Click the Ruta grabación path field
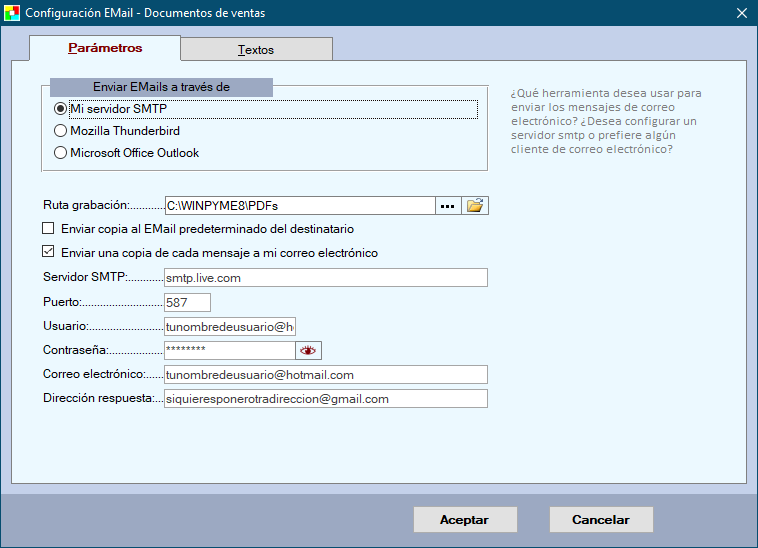Screen dimensions: 758x548 pyautogui.click(x=298, y=206)
